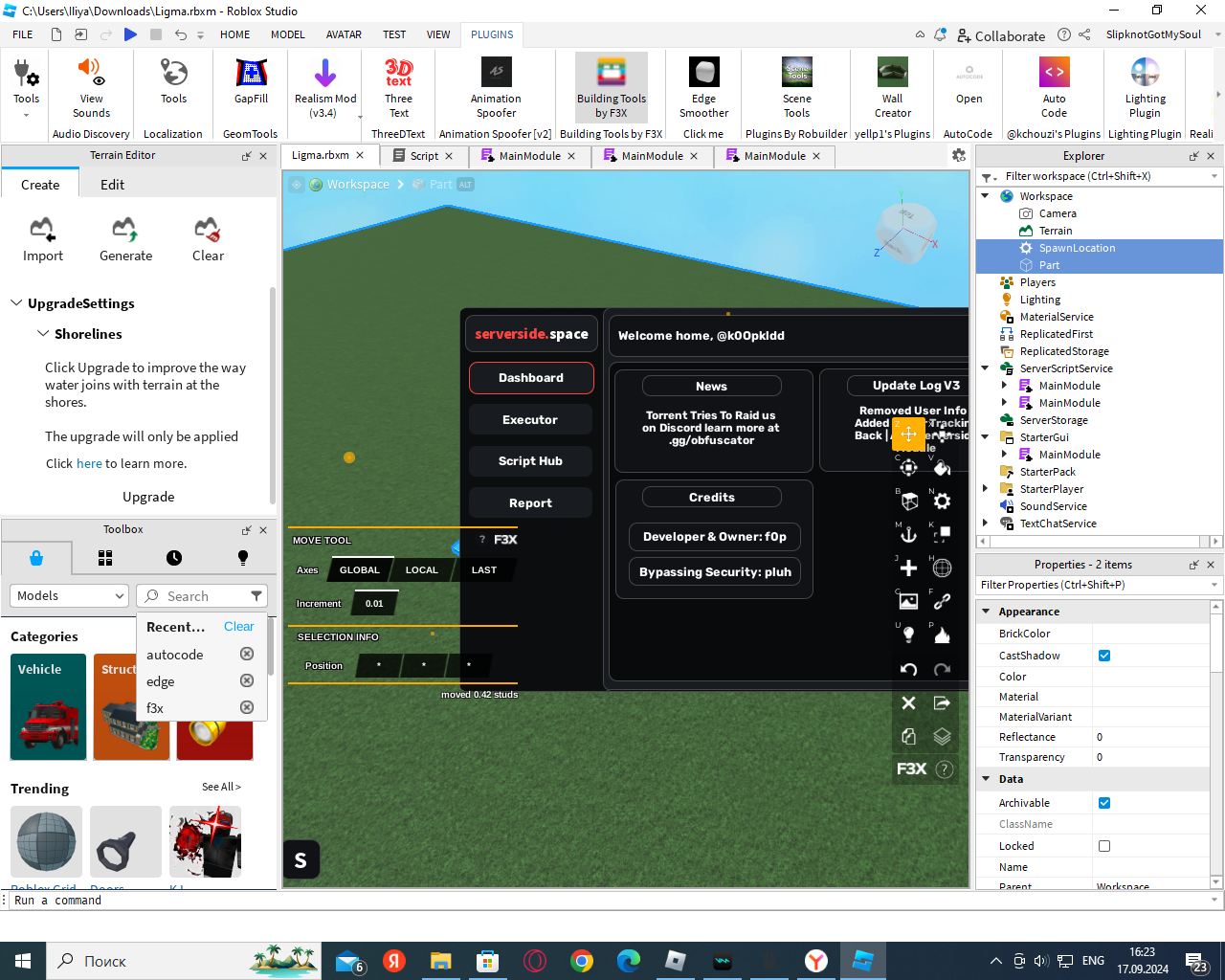This screenshot has width=1225, height=980.
Task: Launch the Realism Mod plugin
Action: (325, 87)
